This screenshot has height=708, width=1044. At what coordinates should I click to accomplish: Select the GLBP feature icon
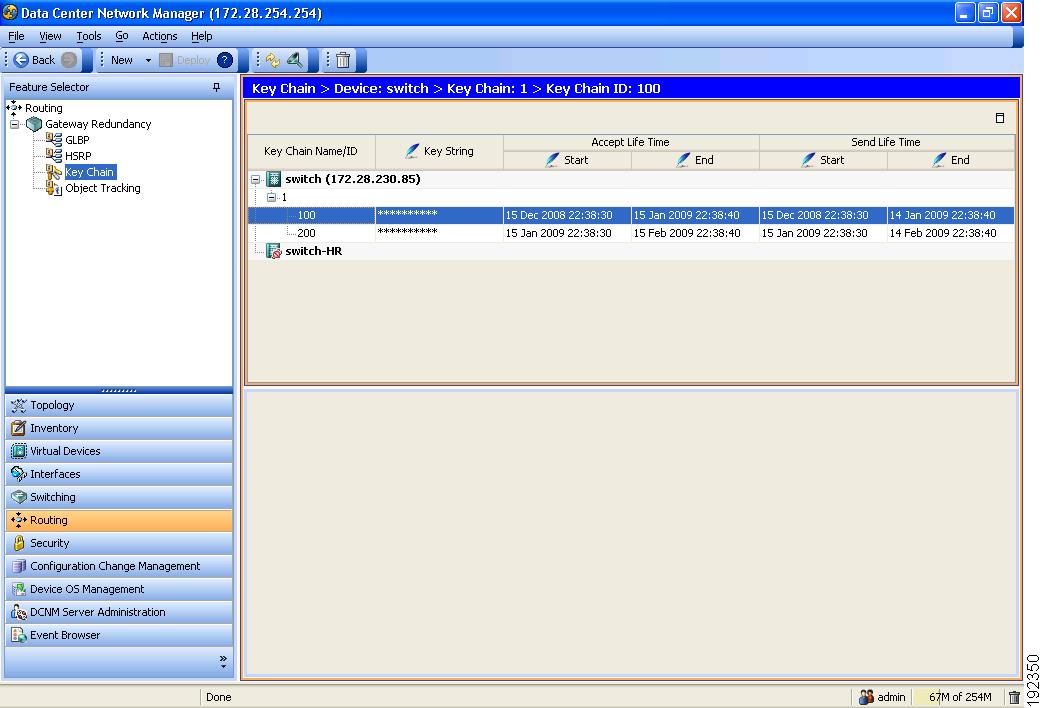tap(55, 140)
